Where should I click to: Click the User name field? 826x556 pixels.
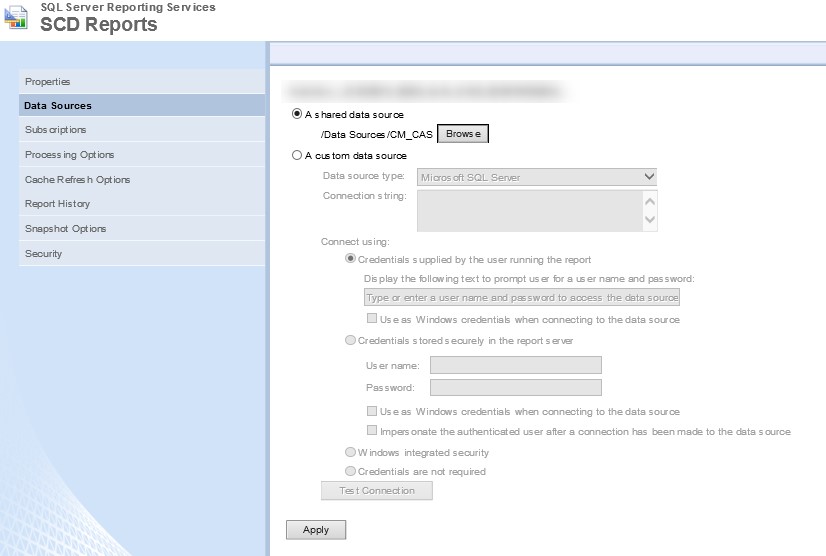click(516, 365)
